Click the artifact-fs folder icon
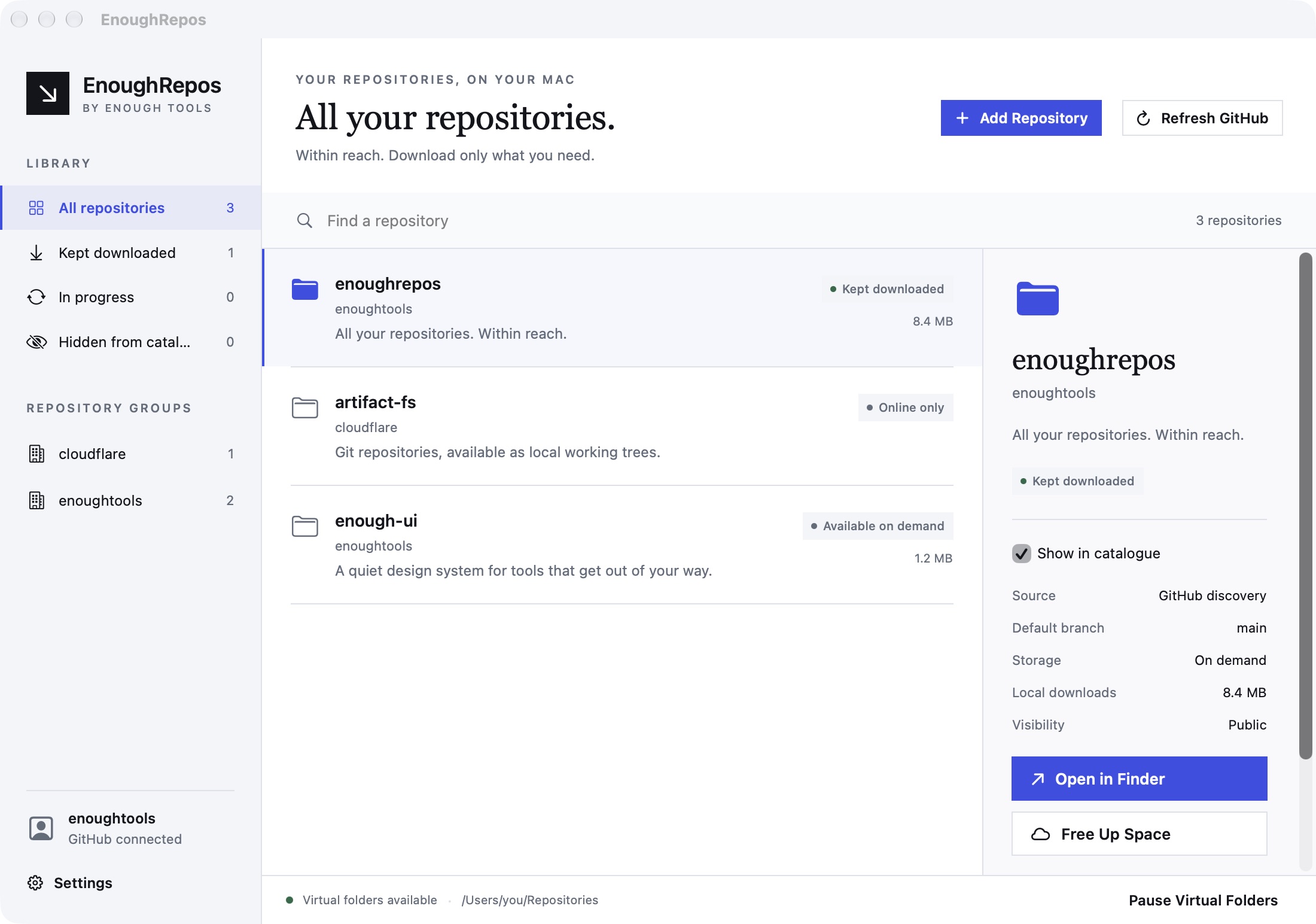The image size is (1316, 924). point(305,408)
